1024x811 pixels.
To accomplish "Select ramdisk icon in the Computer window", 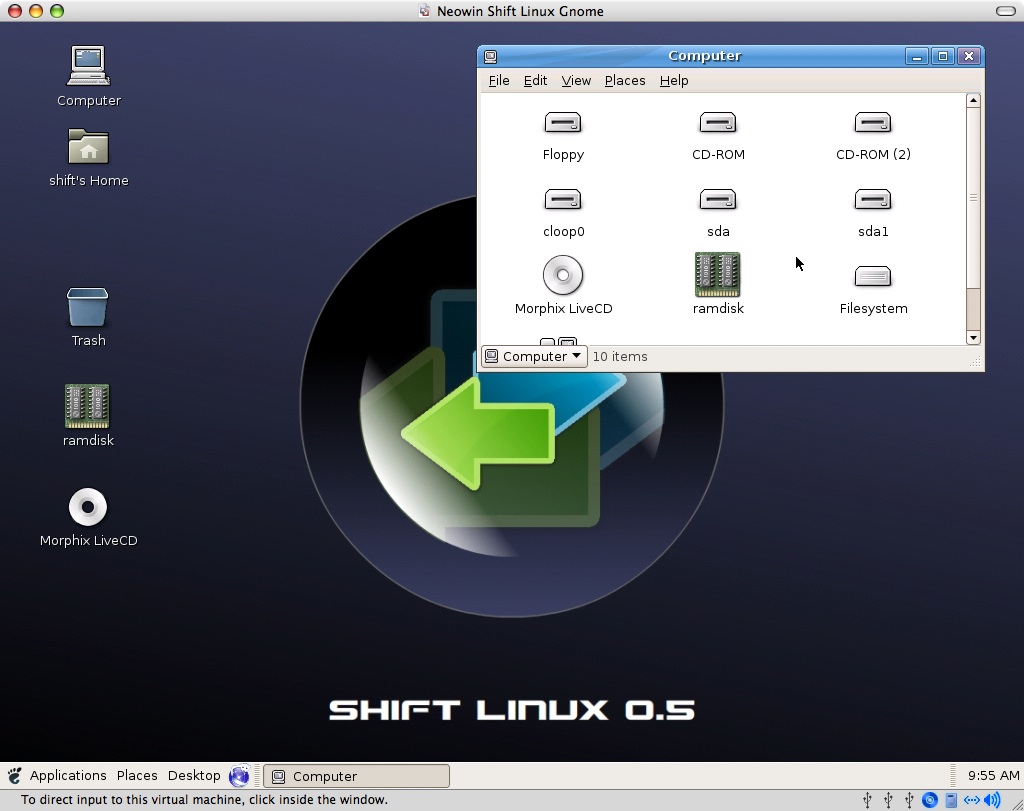I will (x=717, y=276).
